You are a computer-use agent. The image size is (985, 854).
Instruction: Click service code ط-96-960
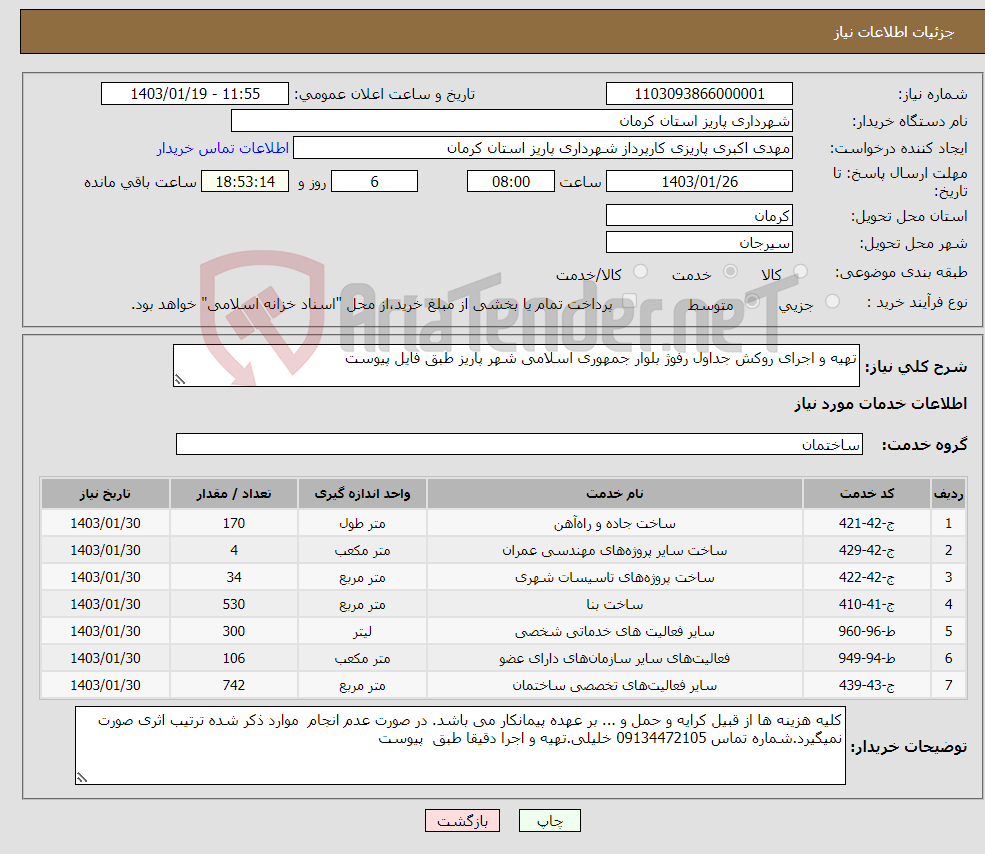(x=866, y=632)
